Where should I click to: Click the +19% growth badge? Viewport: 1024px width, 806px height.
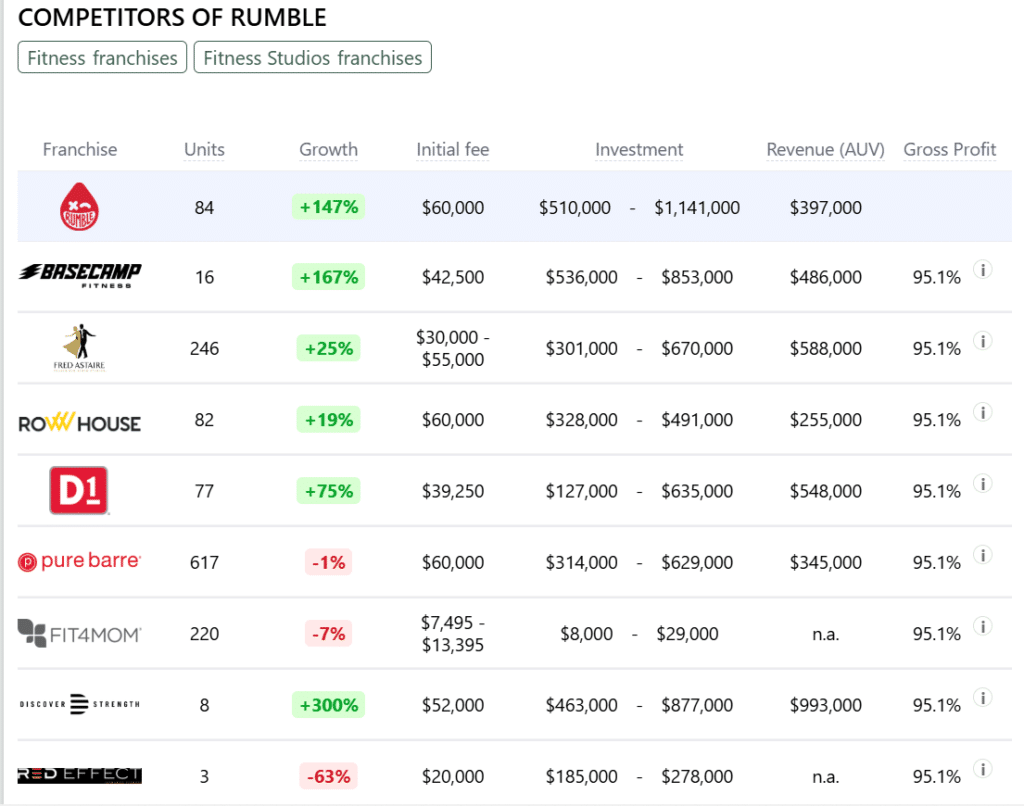tap(328, 419)
